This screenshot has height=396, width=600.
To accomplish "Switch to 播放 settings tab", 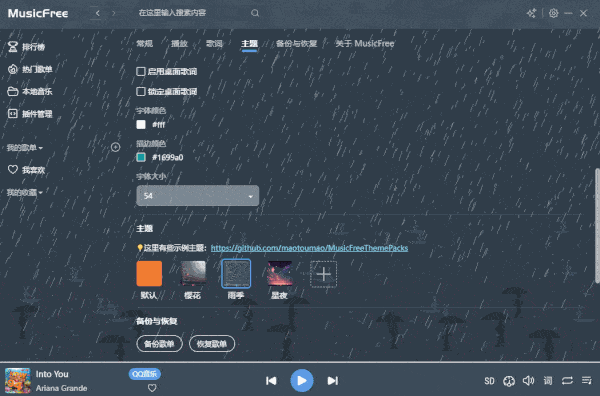I will click(x=179, y=44).
